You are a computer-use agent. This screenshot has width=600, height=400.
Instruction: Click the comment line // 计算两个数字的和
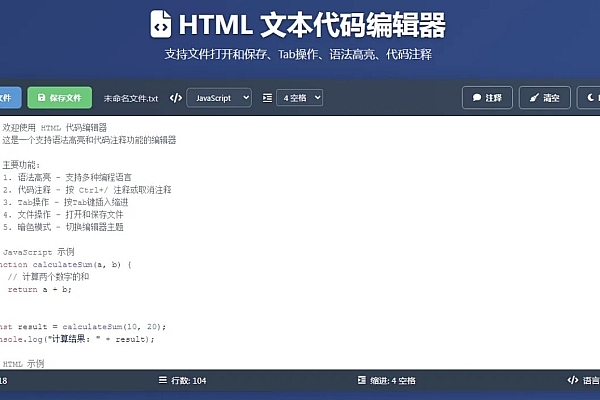point(48,277)
